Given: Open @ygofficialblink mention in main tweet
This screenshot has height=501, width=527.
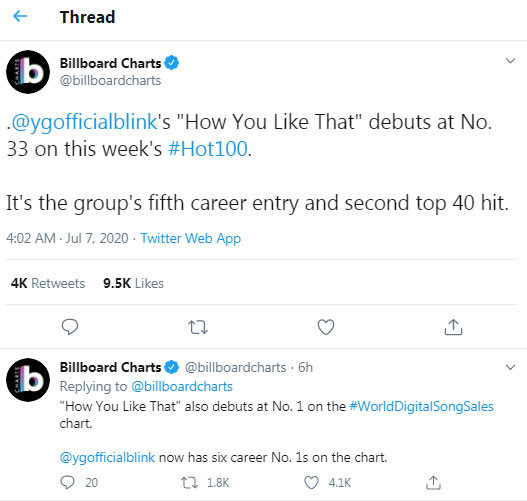Looking at the screenshot, I should click(x=84, y=122).
